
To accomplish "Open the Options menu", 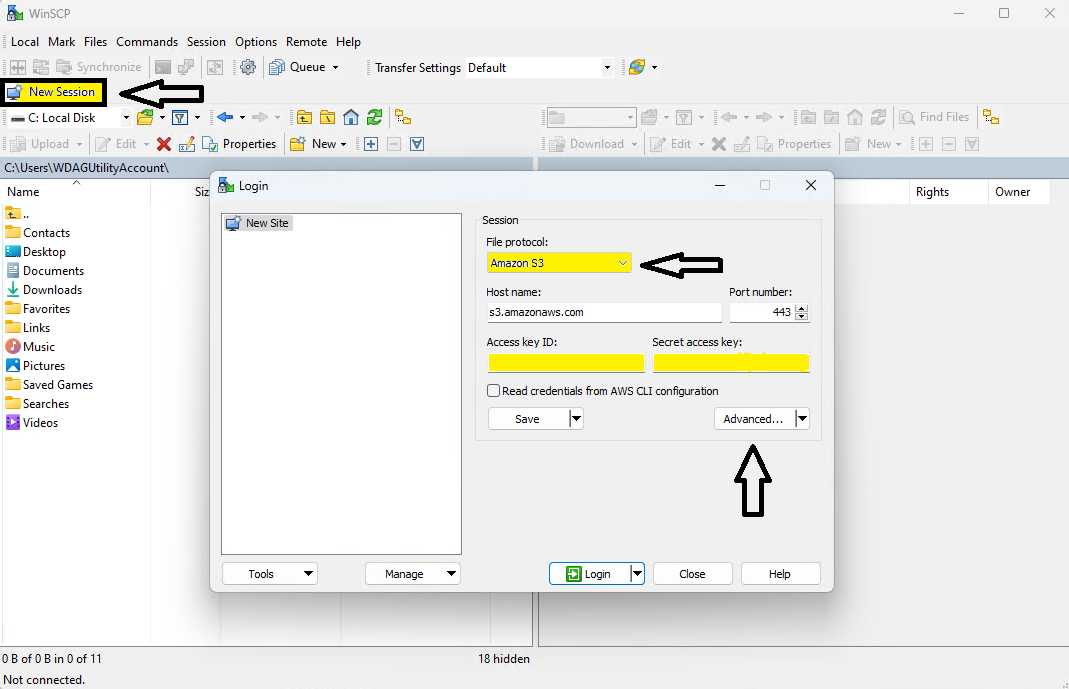I will [256, 42].
